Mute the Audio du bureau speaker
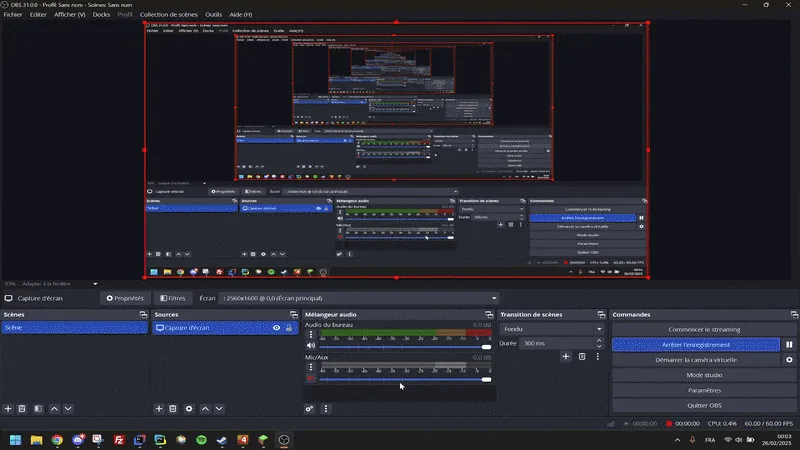800x450 pixels. pyautogui.click(x=311, y=346)
